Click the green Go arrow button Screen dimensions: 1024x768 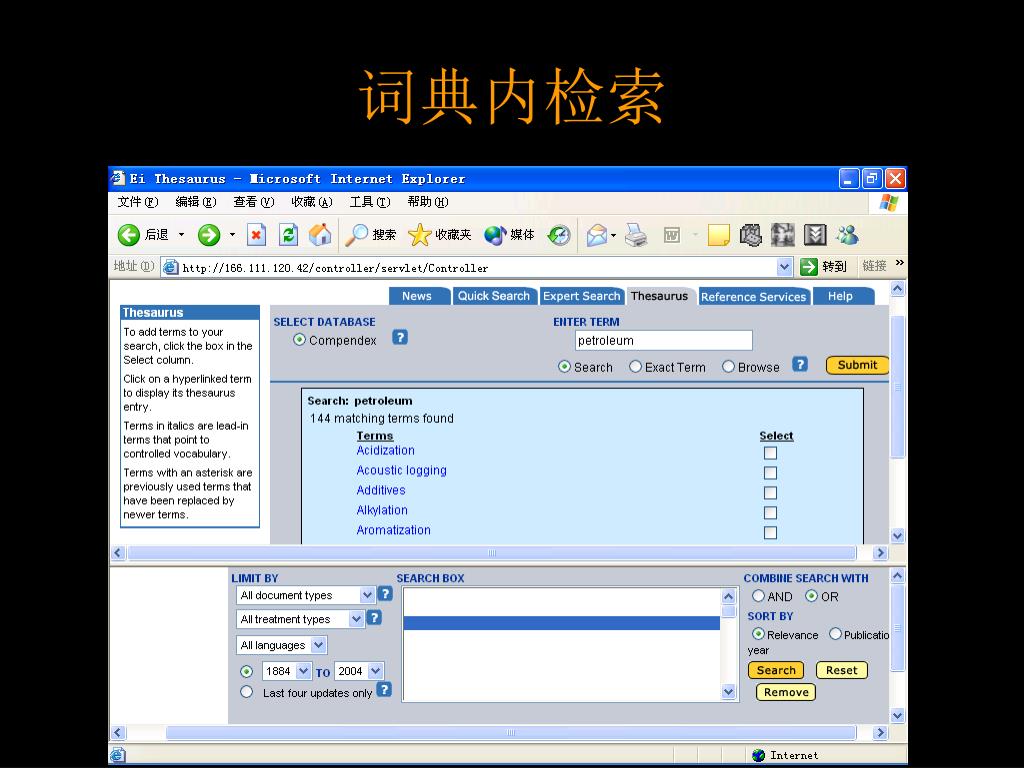click(x=809, y=266)
